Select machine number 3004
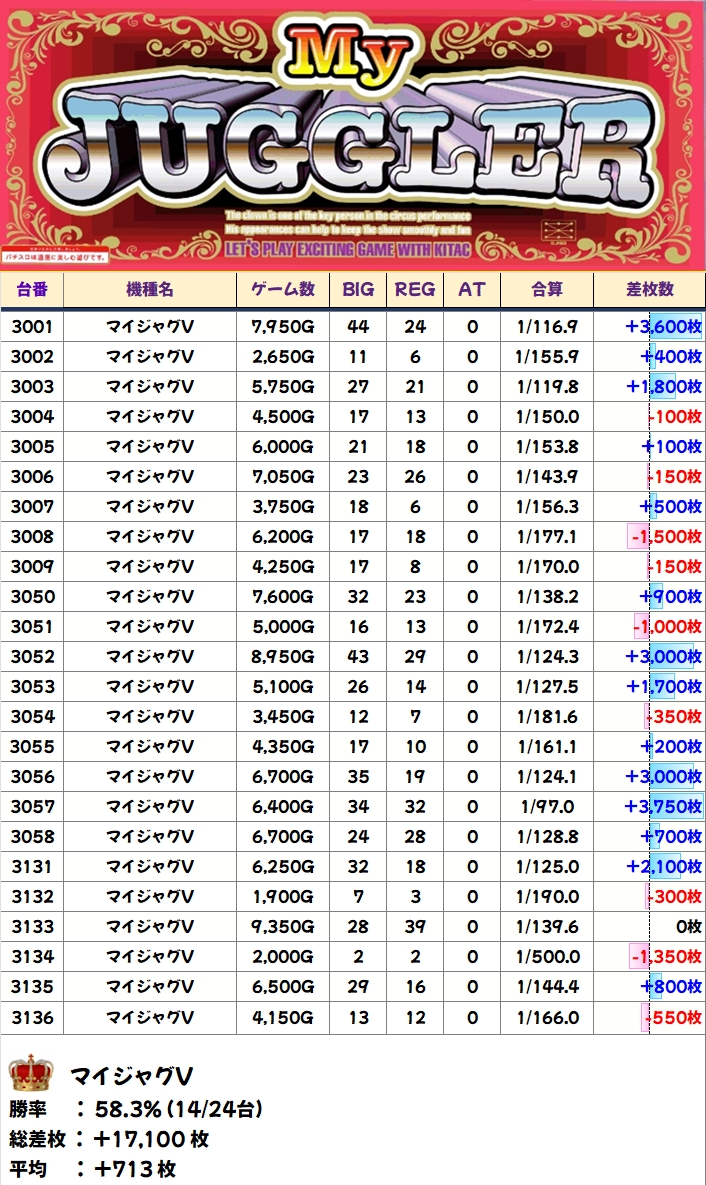Viewport: 706px width, 1185px height. point(33,416)
